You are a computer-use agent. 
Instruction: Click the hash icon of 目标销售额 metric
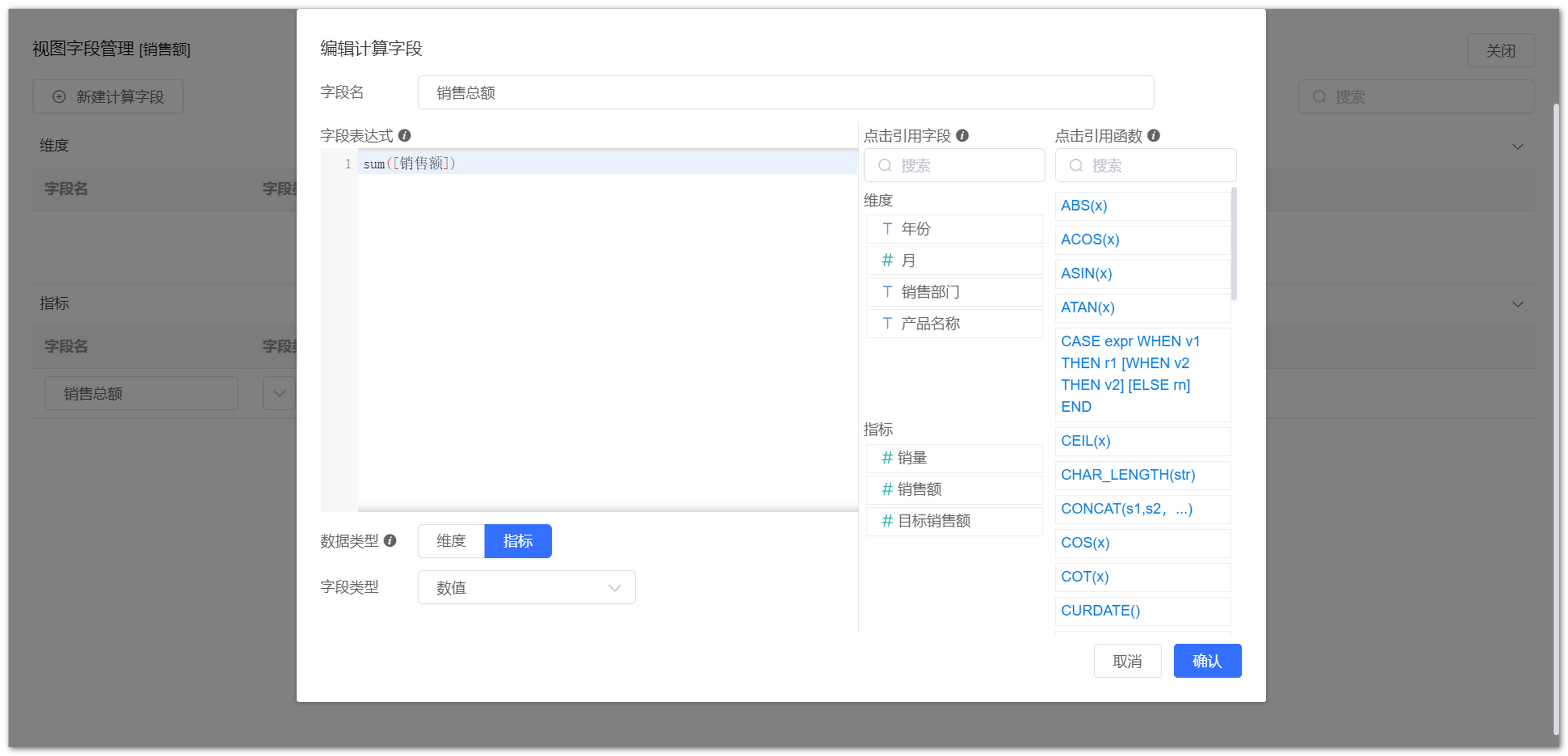pos(887,521)
